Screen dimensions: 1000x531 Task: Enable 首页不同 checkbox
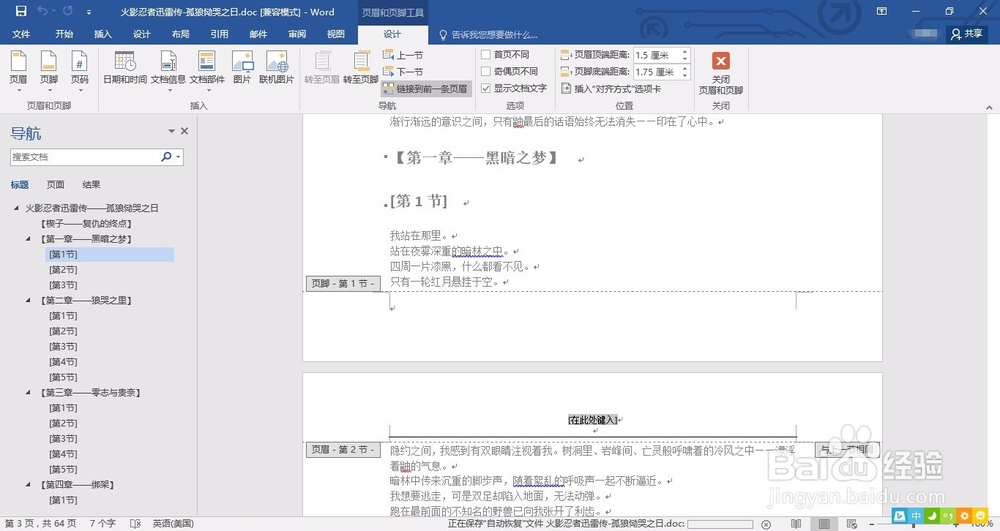pyautogui.click(x=486, y=55)
